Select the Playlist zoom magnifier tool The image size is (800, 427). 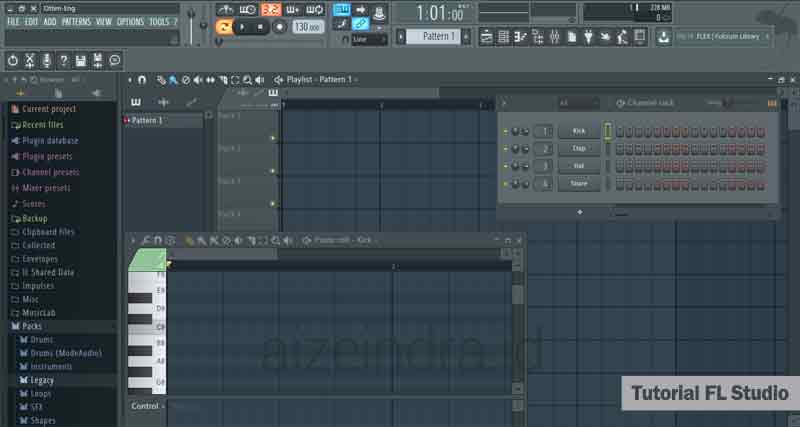(x=247, y=80)
